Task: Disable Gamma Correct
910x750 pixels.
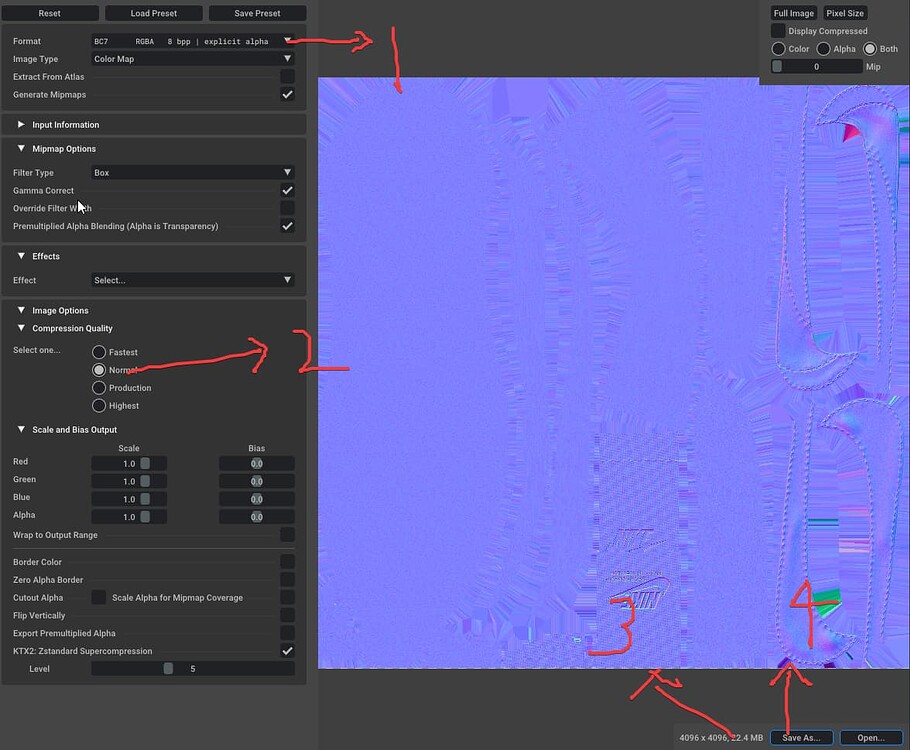Action: click(288, 190)
